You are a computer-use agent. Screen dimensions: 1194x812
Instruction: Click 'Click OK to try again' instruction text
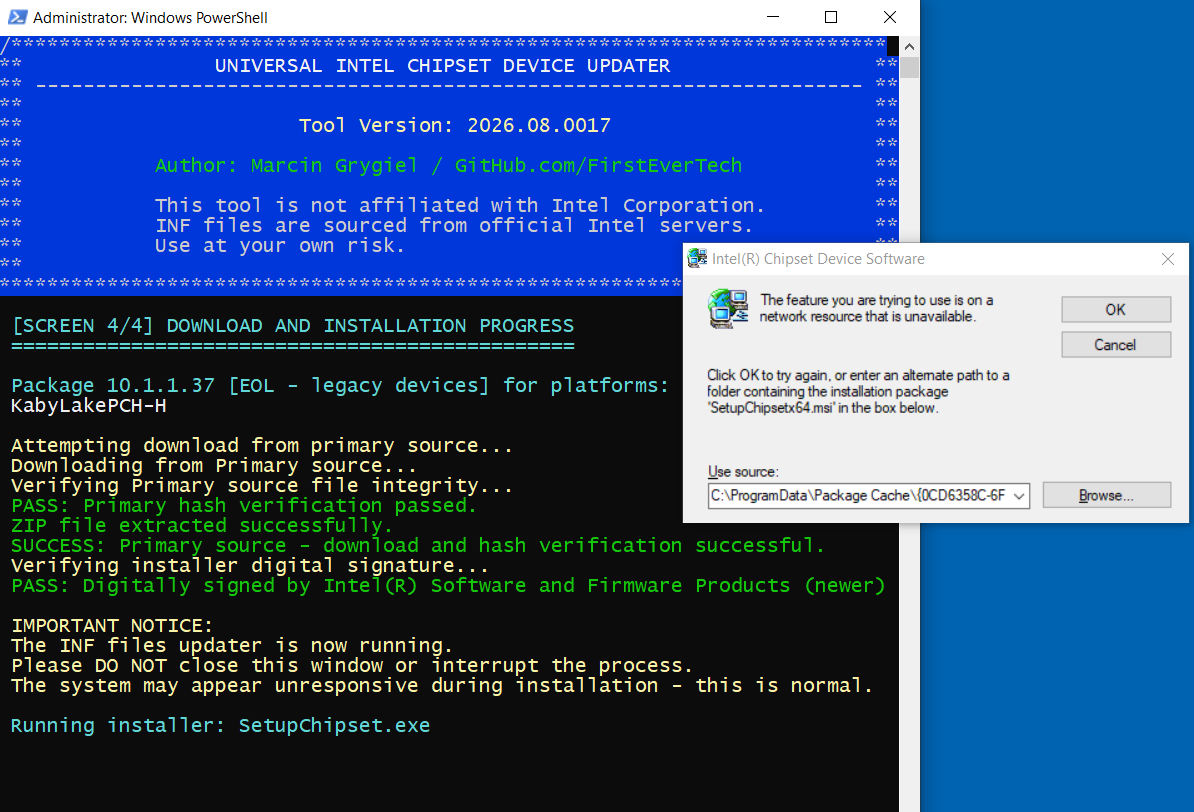click(x=858, y=392)
